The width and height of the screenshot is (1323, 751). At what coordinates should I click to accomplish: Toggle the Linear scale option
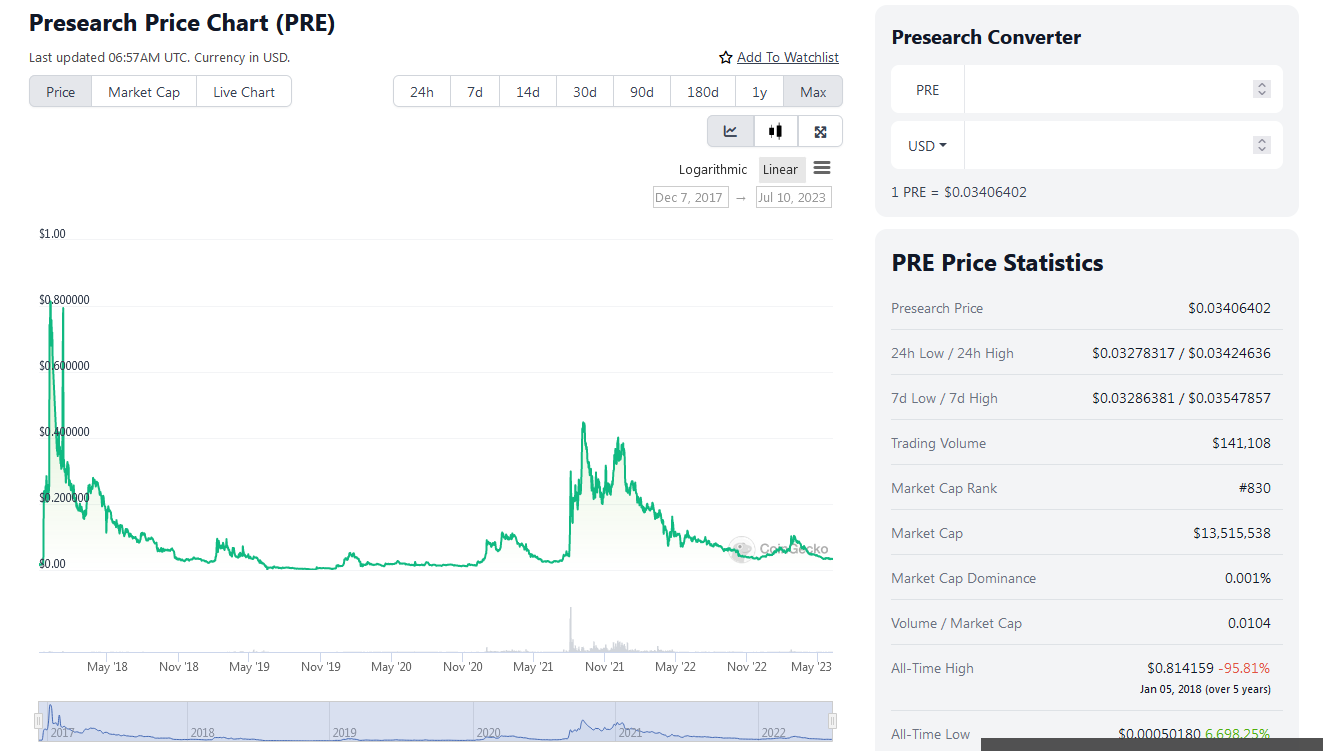(x=781, y=169)
